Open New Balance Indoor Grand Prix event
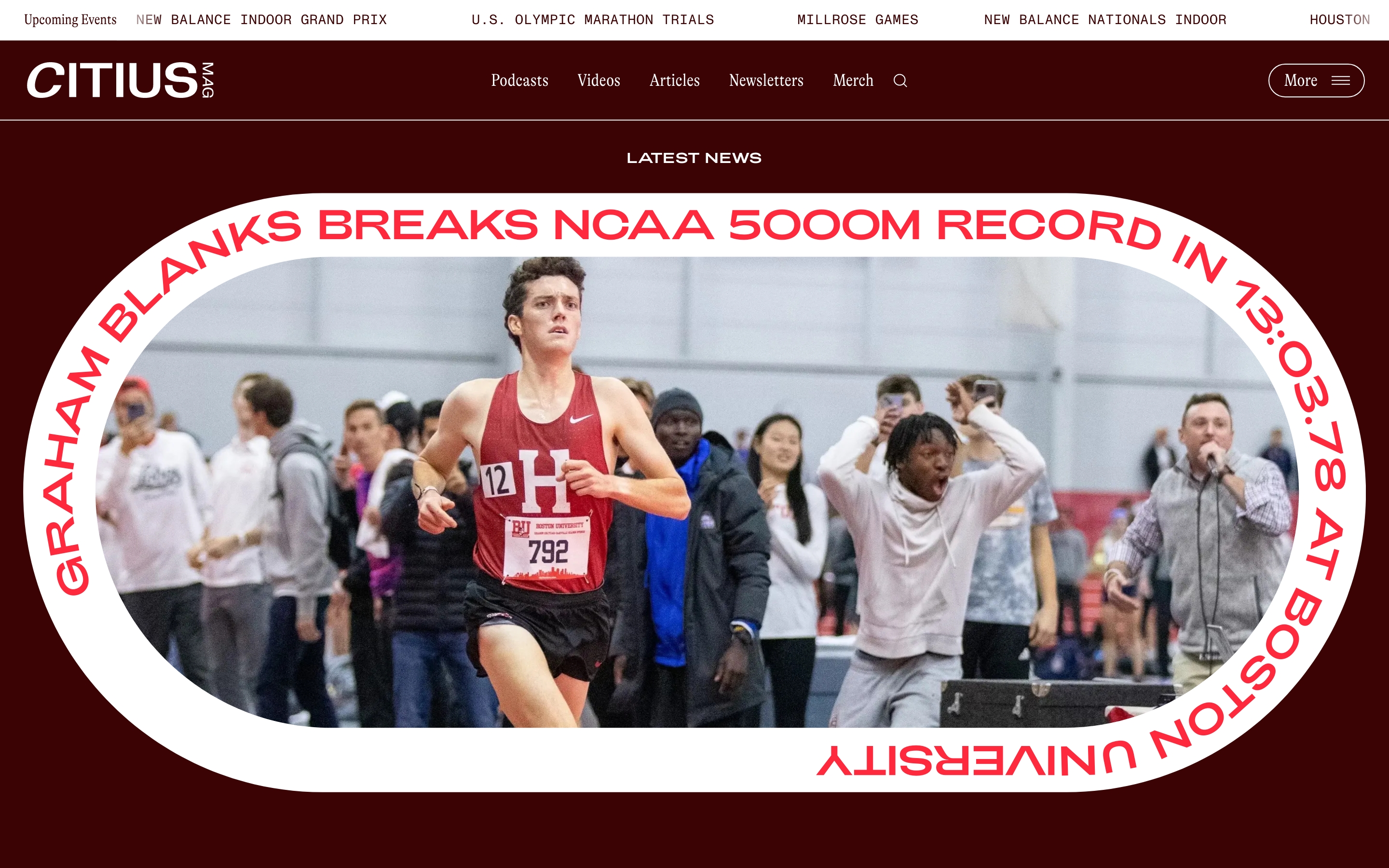This screenshot has width=1389, height=868. point(261,19)
